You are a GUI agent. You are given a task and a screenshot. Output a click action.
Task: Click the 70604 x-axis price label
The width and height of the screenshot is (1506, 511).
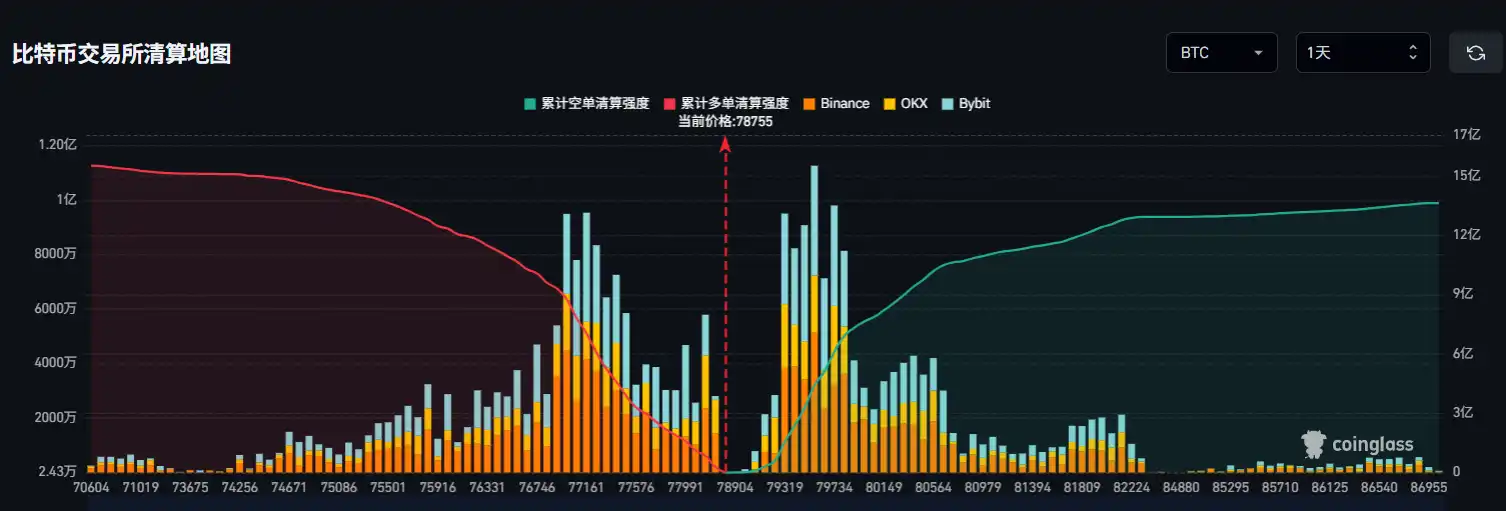pyautogui.click(x=91, y=488)
